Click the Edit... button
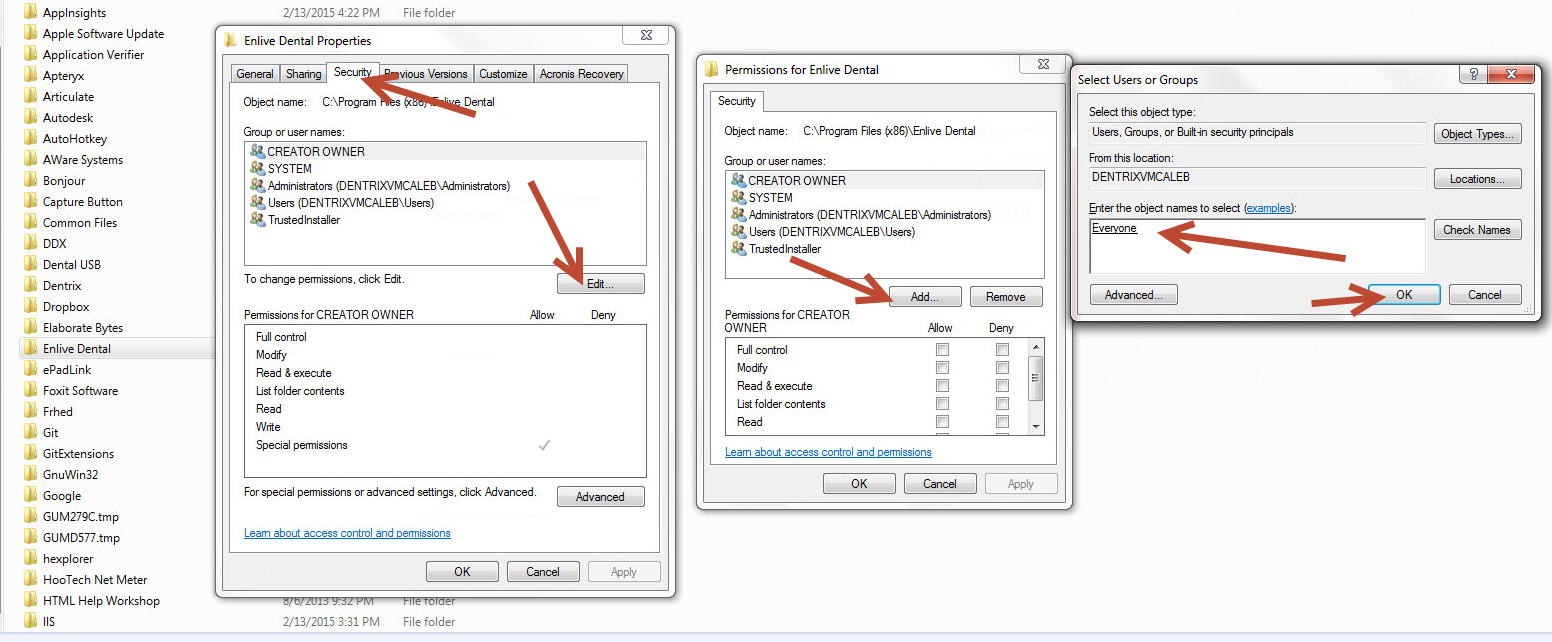The image size is (1552, 642). pos(600,284)
